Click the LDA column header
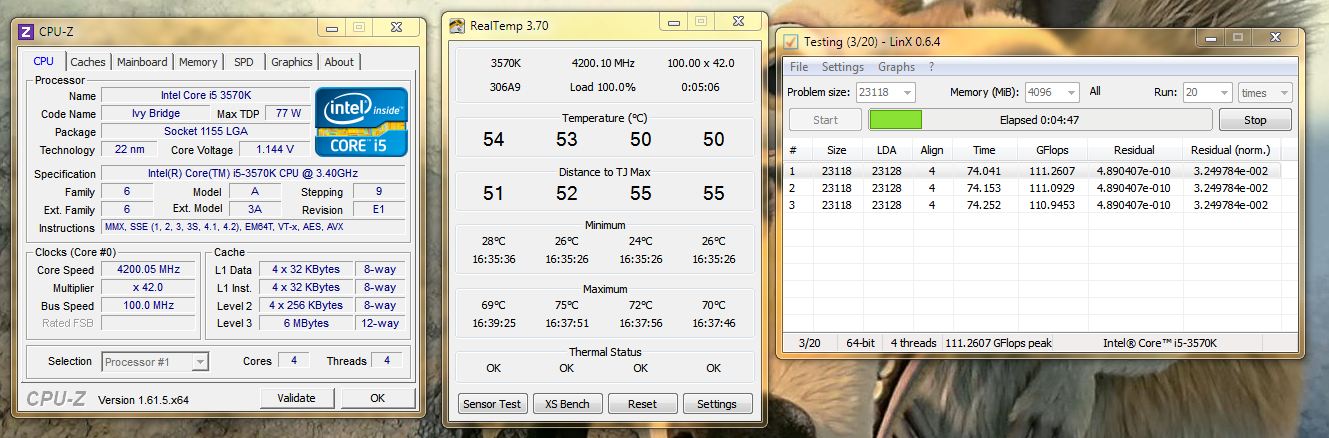1329x438 pixels. [x=886, y=150]
